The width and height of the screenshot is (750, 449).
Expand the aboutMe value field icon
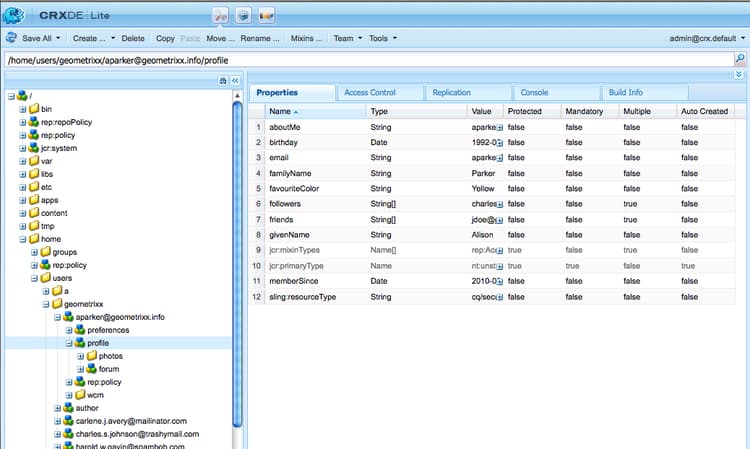pyautogui.click(x=499, y=127)
